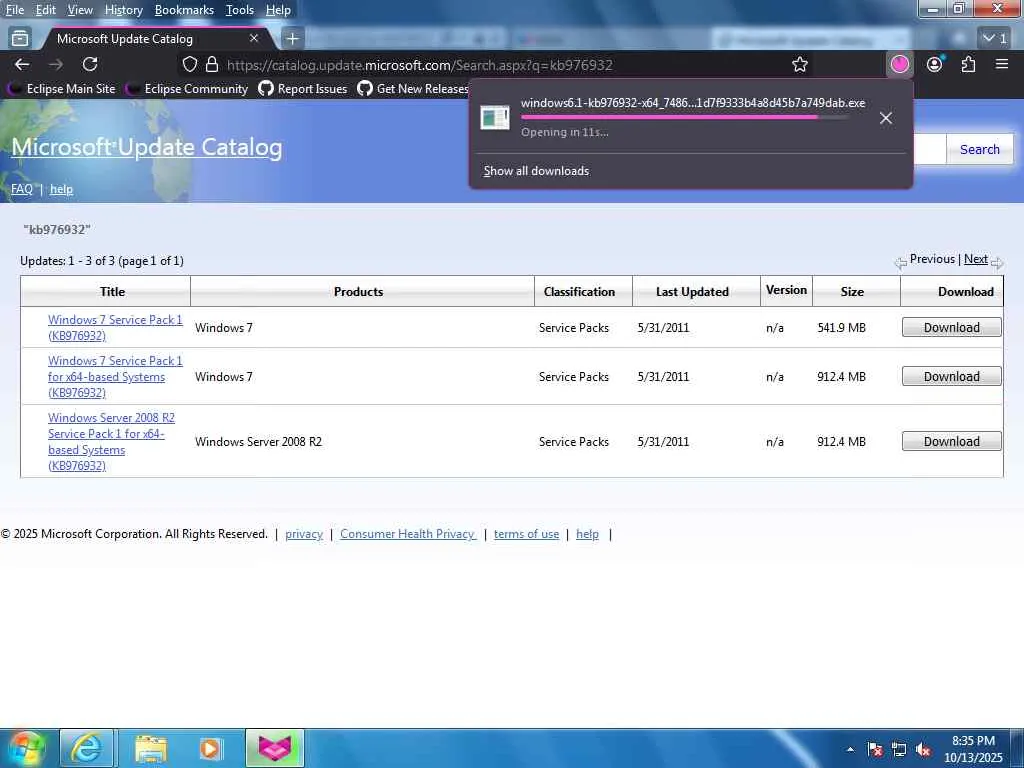This screenshot has width=1024, height=768.
Task: Open Eclipse Main Site bookmark
Action: (x=62, y=89)
